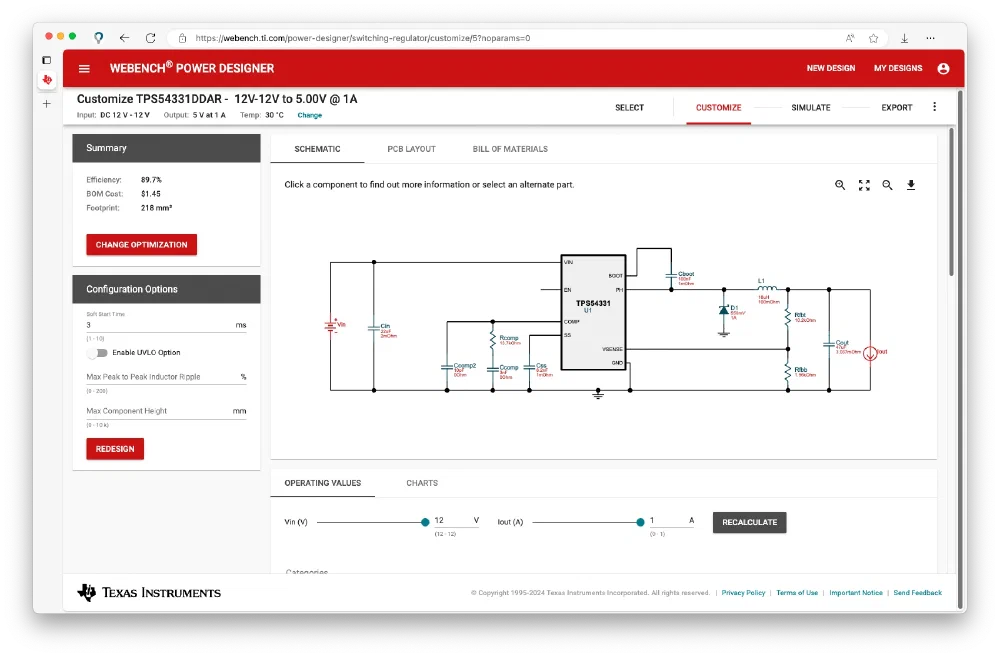Open the three-dot more options menu beside Export

[x=935, y=107]
